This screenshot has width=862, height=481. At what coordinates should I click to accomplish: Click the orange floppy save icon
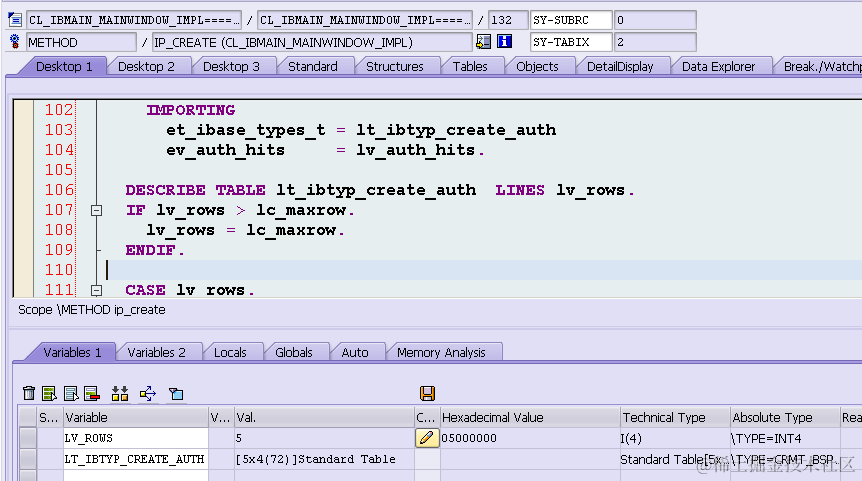point(427,393)
